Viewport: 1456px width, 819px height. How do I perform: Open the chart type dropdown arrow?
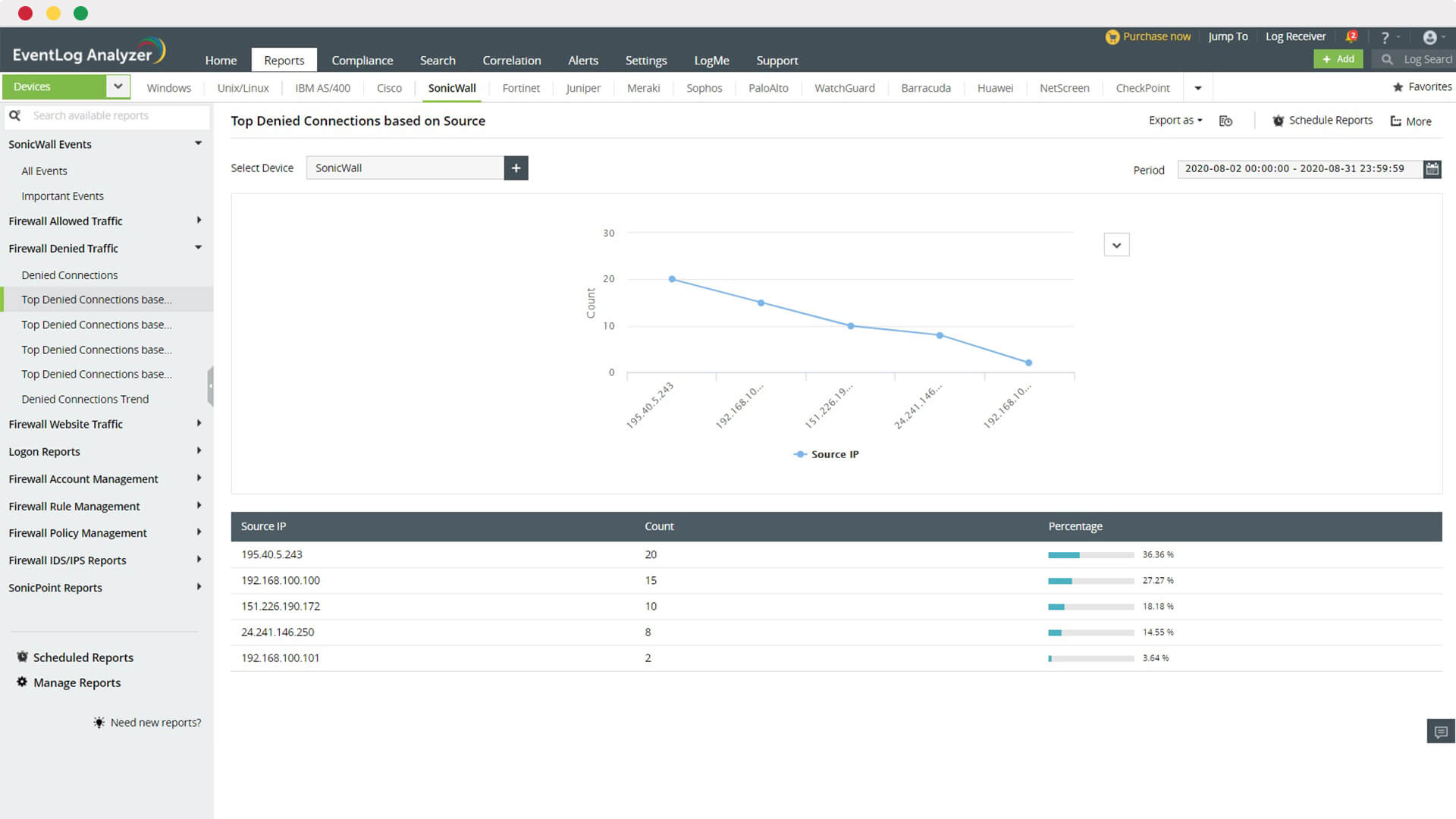click(x=1116, y=245)
